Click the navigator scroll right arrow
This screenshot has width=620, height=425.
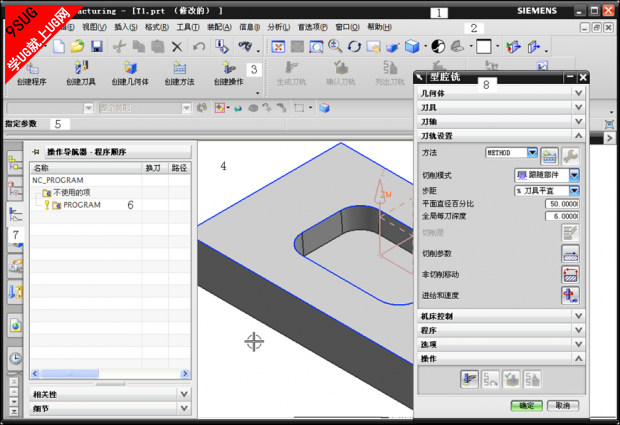tap(185, 374)
